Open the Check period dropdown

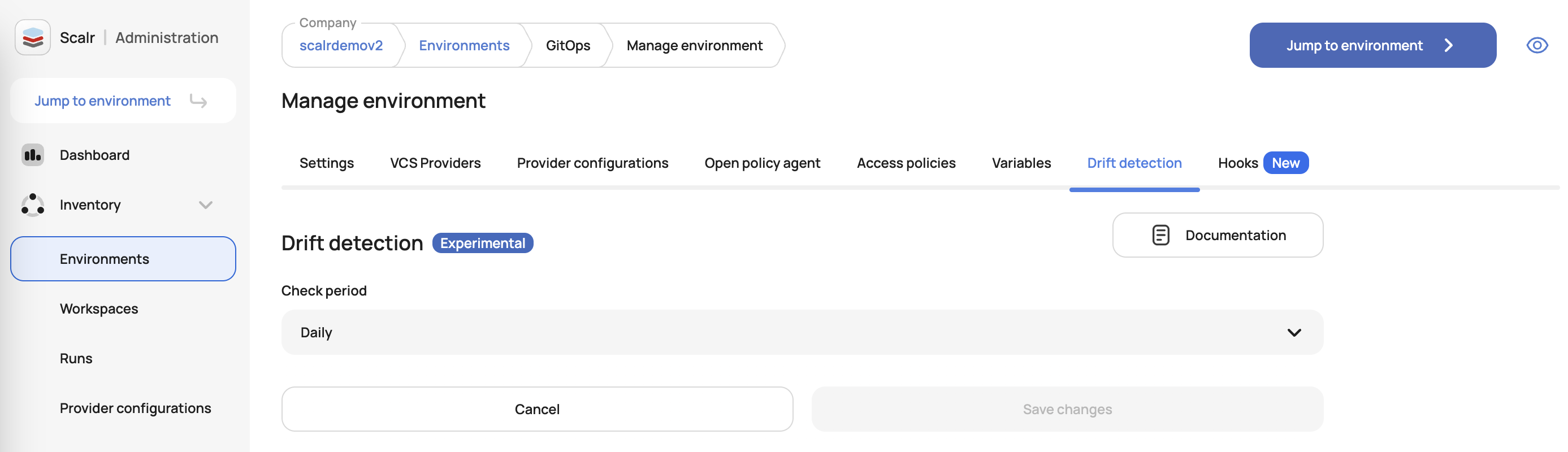pos(791,333)
